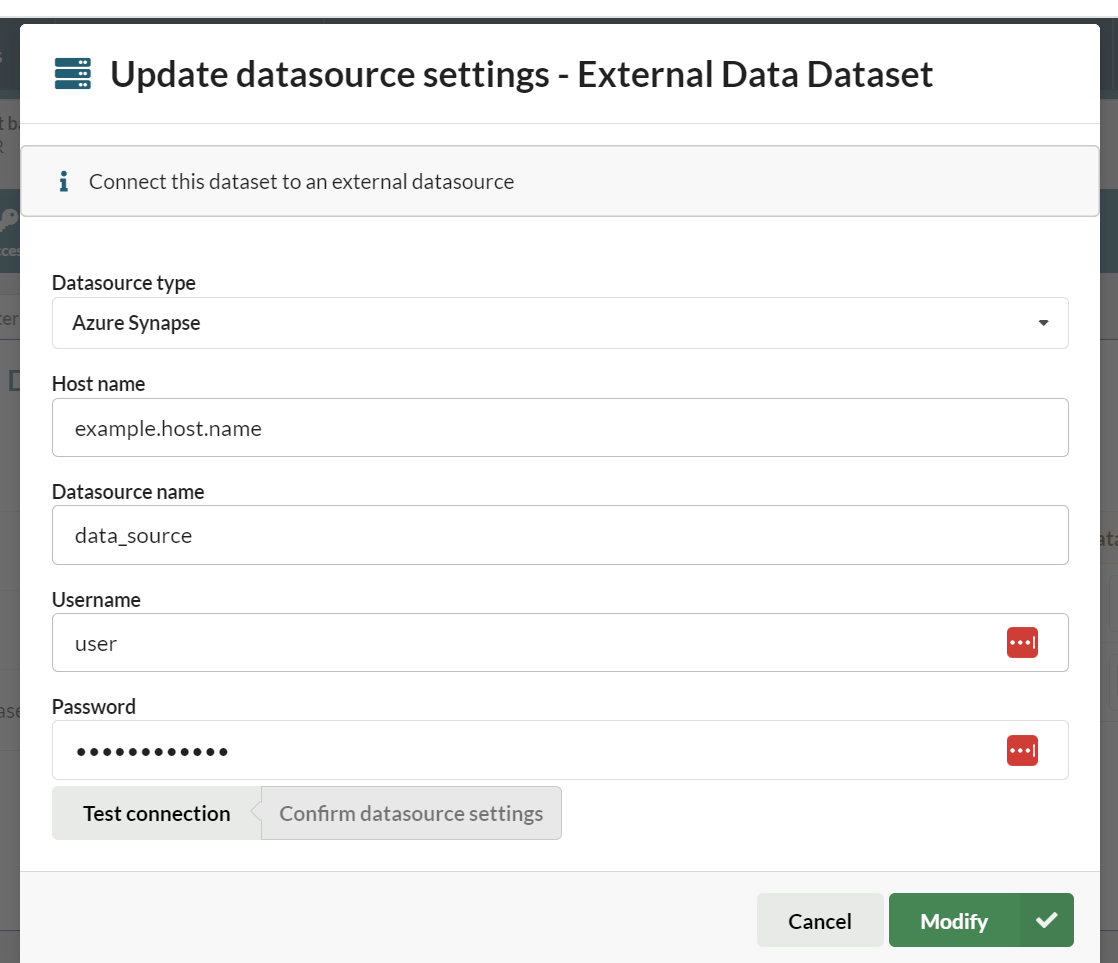This screenshot has width=1118, height=963.
Task: Click the red password manager icon in Username field
Action: [x=1021, y=642]
